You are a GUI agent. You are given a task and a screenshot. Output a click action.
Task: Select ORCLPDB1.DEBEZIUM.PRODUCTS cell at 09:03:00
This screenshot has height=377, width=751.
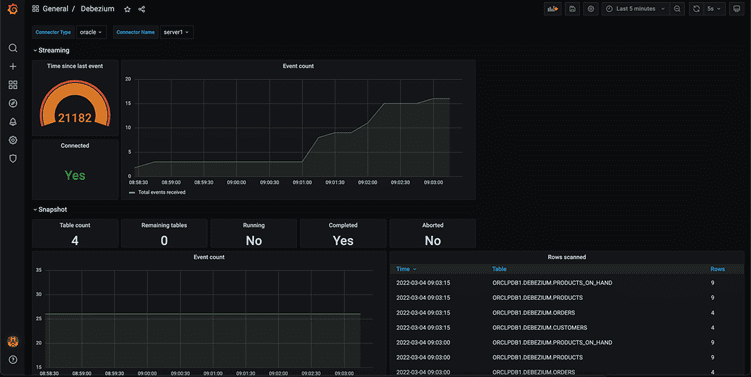[x=537, y=357]
